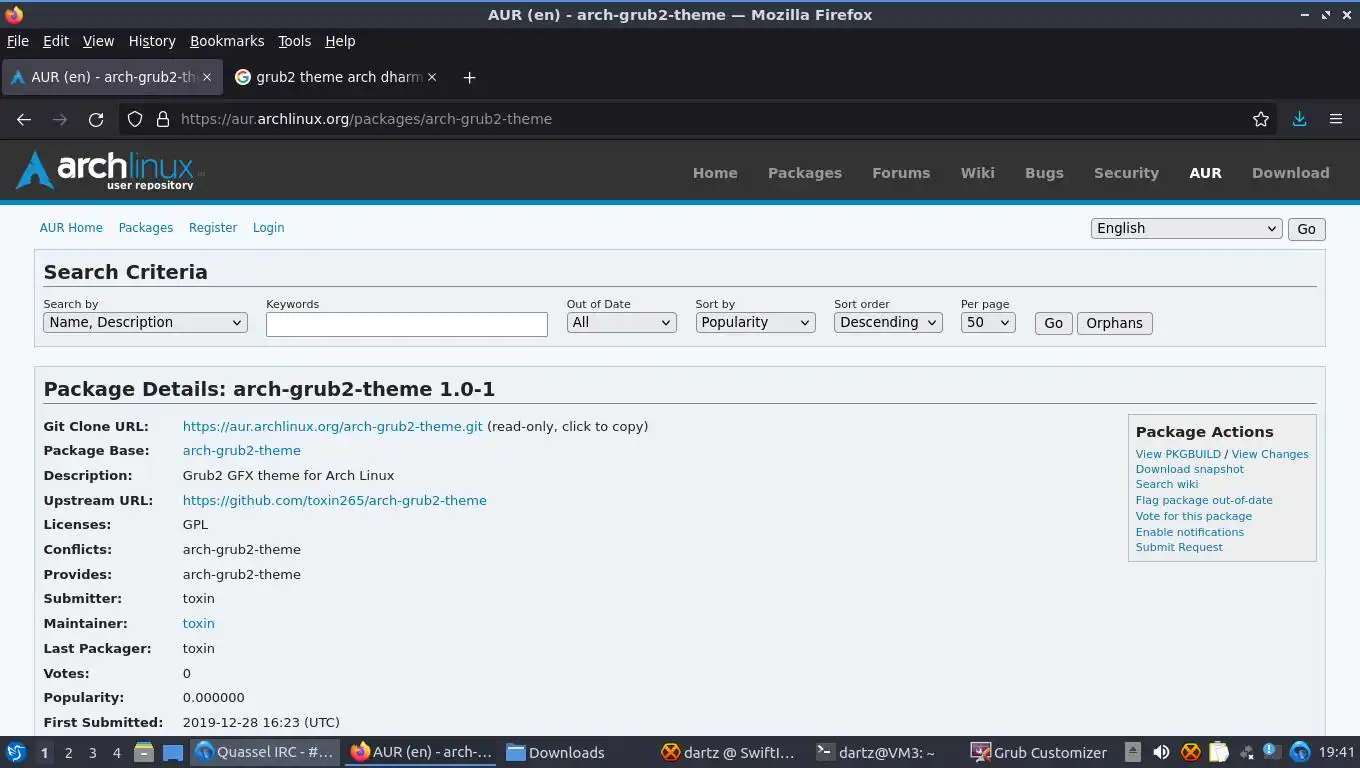Open the Out of Date dropdown
Image resolution: width=1360 pixels, height=768 pixels.
(621, 322)
